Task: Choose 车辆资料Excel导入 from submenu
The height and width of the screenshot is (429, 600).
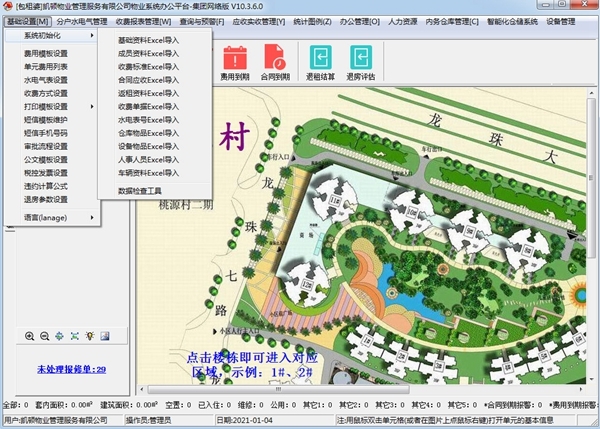Action: pyautogui.click(x=148, y=173)
